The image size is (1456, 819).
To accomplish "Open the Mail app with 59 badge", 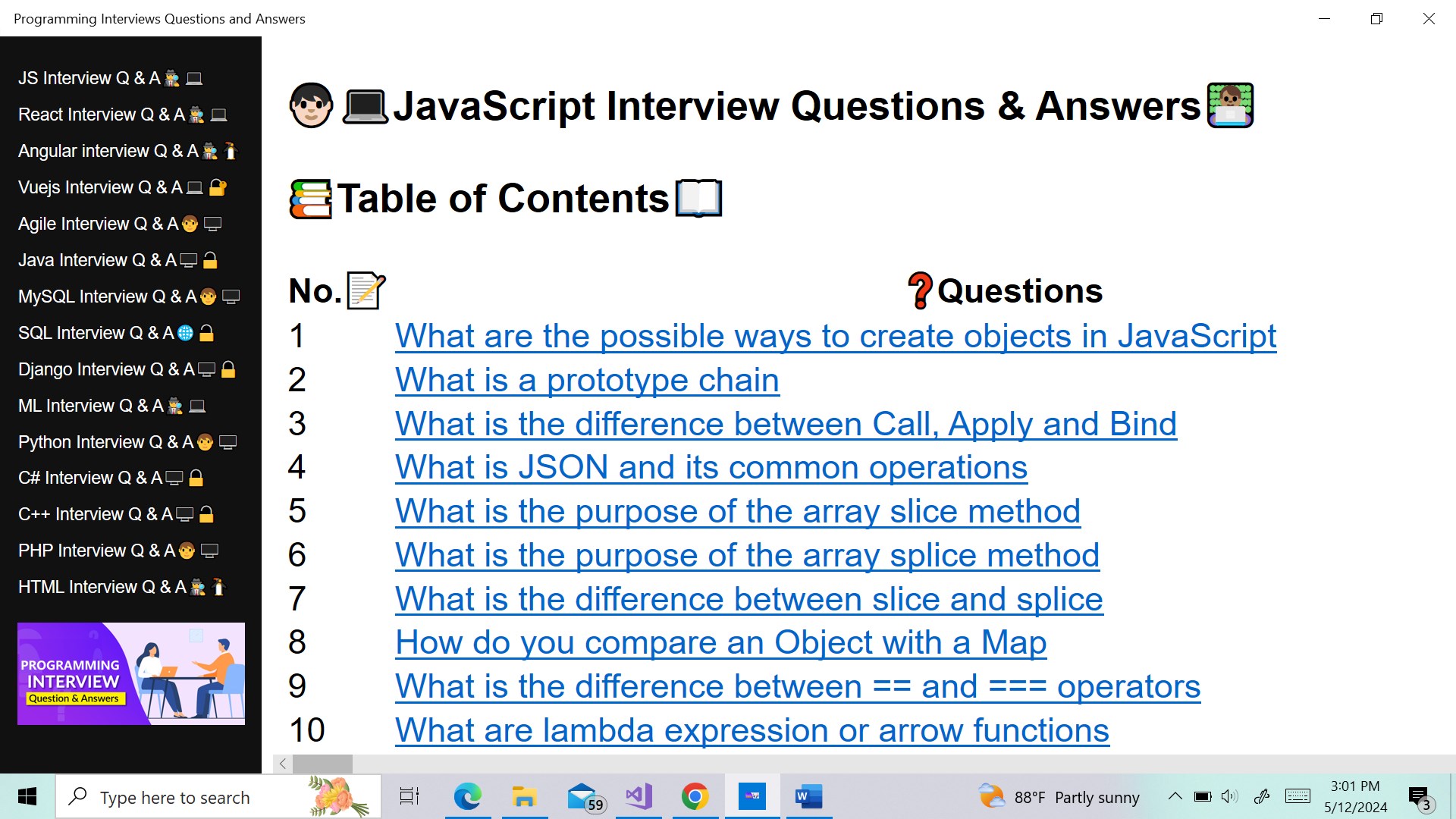I will point(582,797).
